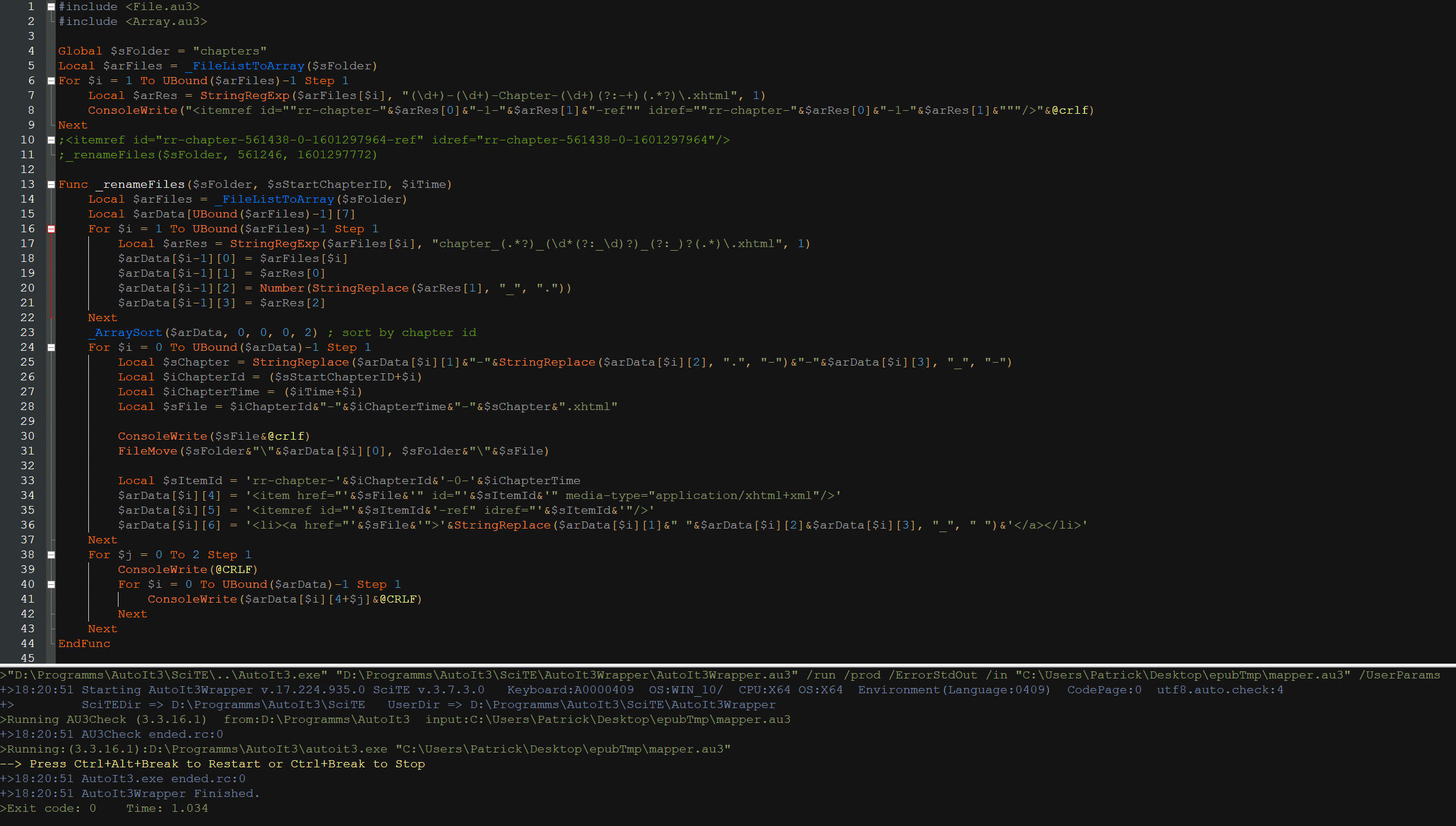
Task: Click the FileMove call on line 31
Action: [148, 451]
